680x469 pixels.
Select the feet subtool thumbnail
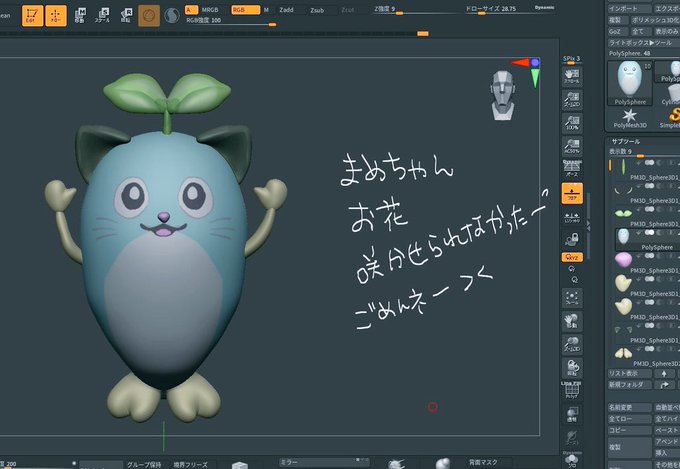click(x=623, y=353)
